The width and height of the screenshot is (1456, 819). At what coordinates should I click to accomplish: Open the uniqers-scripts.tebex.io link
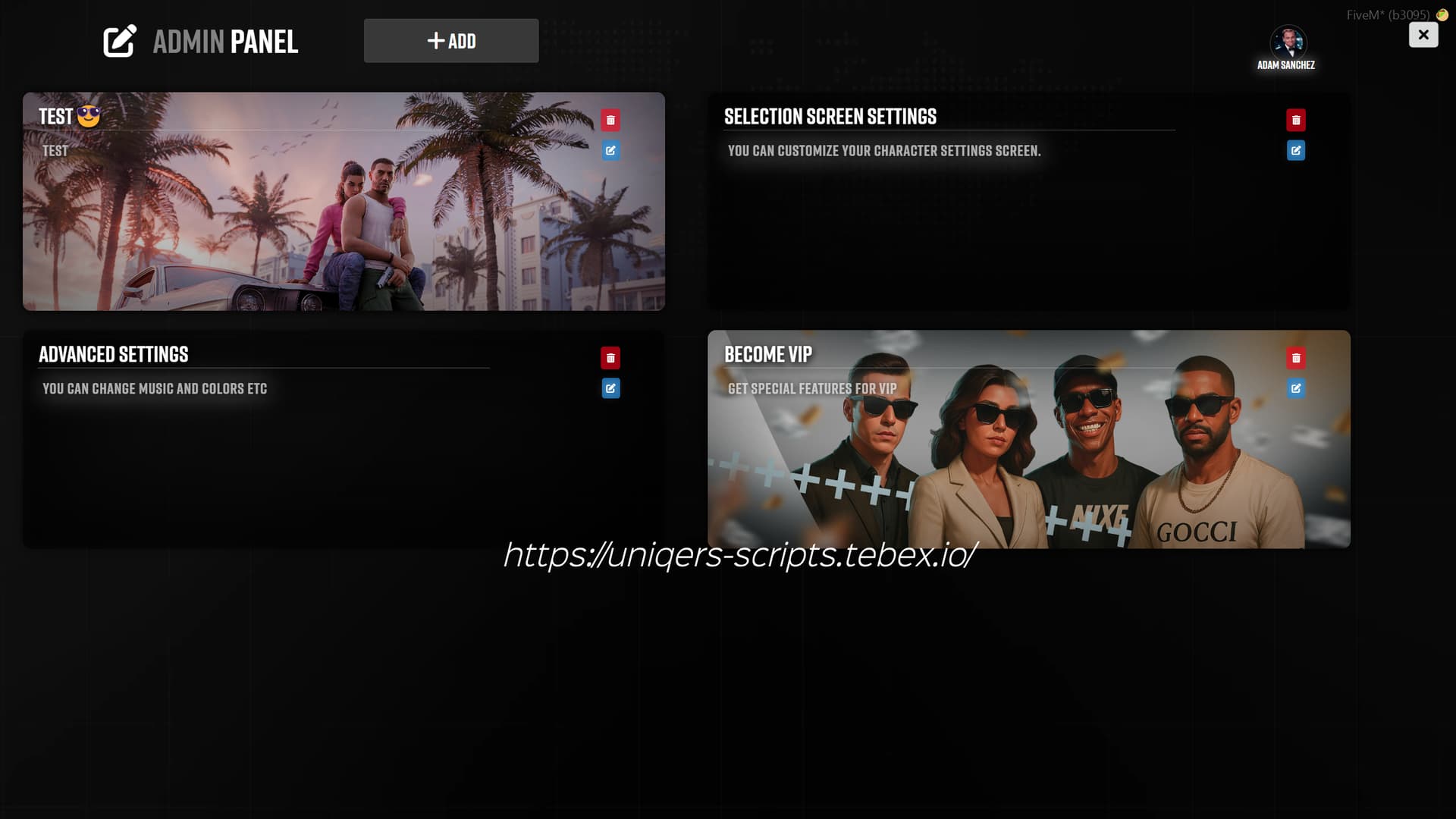click(x=739, y=555)
